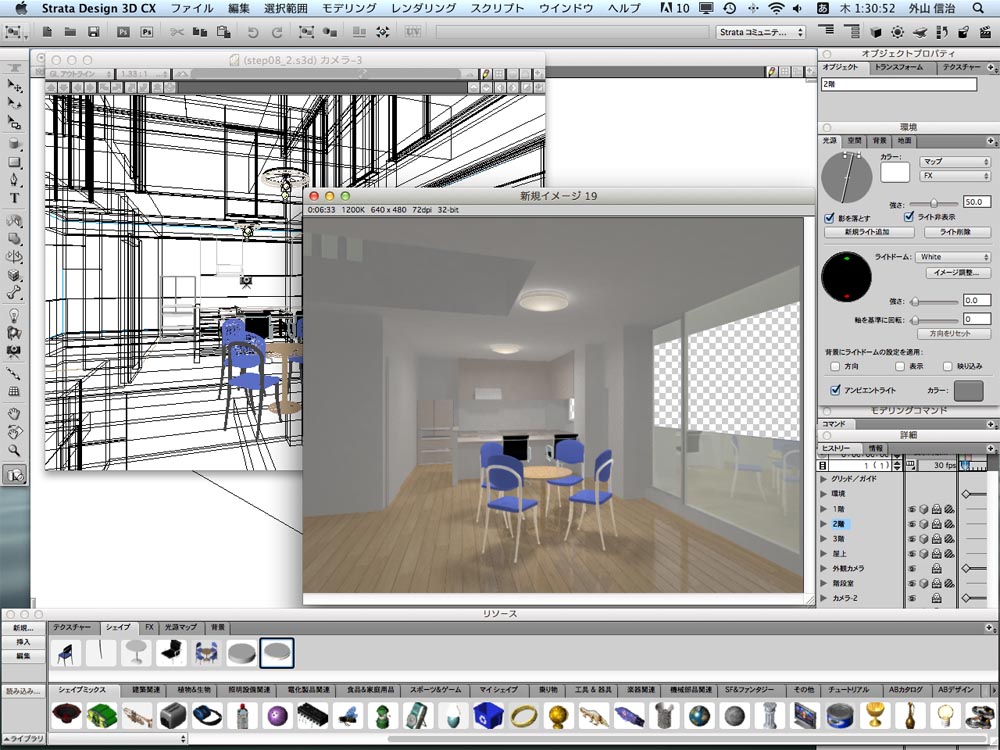Image resolution: width=1000 pixels, height=750 pixels.
Task: Click the Wi-Fi icon in menu bar
Action: 776,8
